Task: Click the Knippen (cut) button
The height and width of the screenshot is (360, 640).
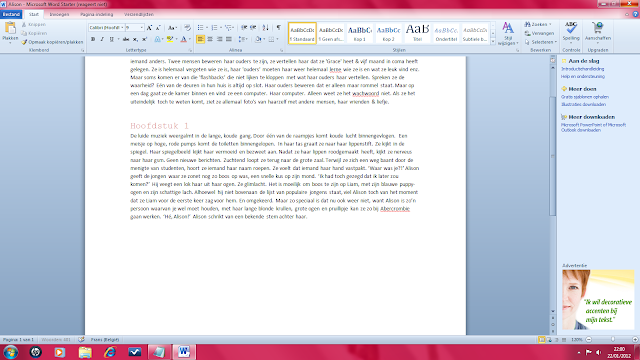Action: point(34,24)
